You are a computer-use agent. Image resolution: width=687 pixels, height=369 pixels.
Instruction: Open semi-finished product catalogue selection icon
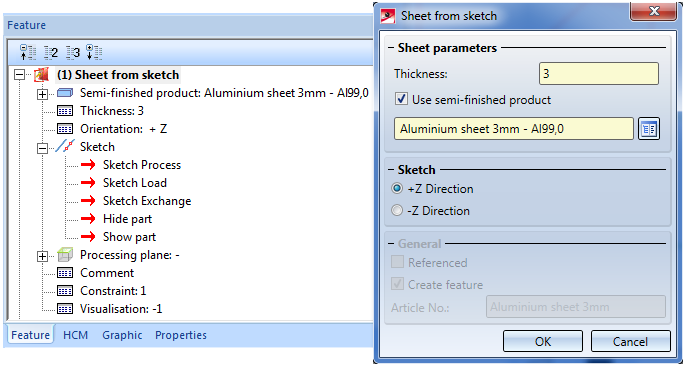[649, 129]
